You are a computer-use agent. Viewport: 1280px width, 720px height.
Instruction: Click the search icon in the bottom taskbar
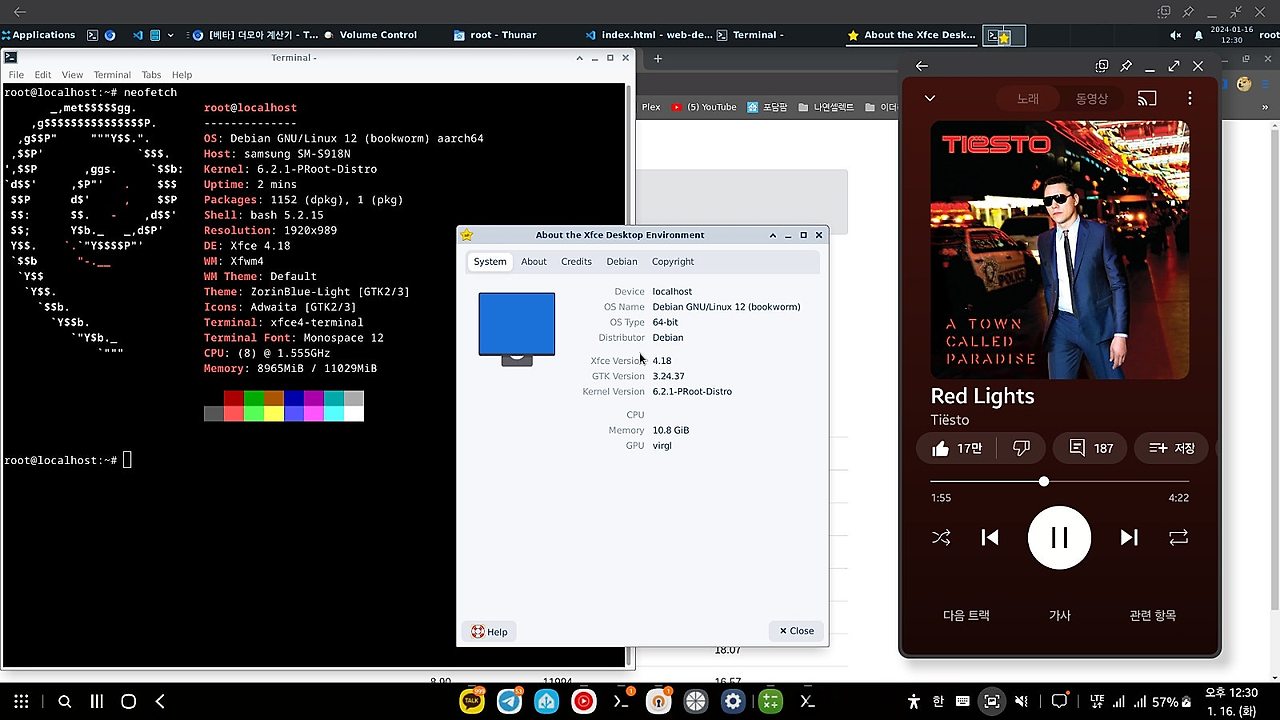pyautogui.click(x=65, y=702)
